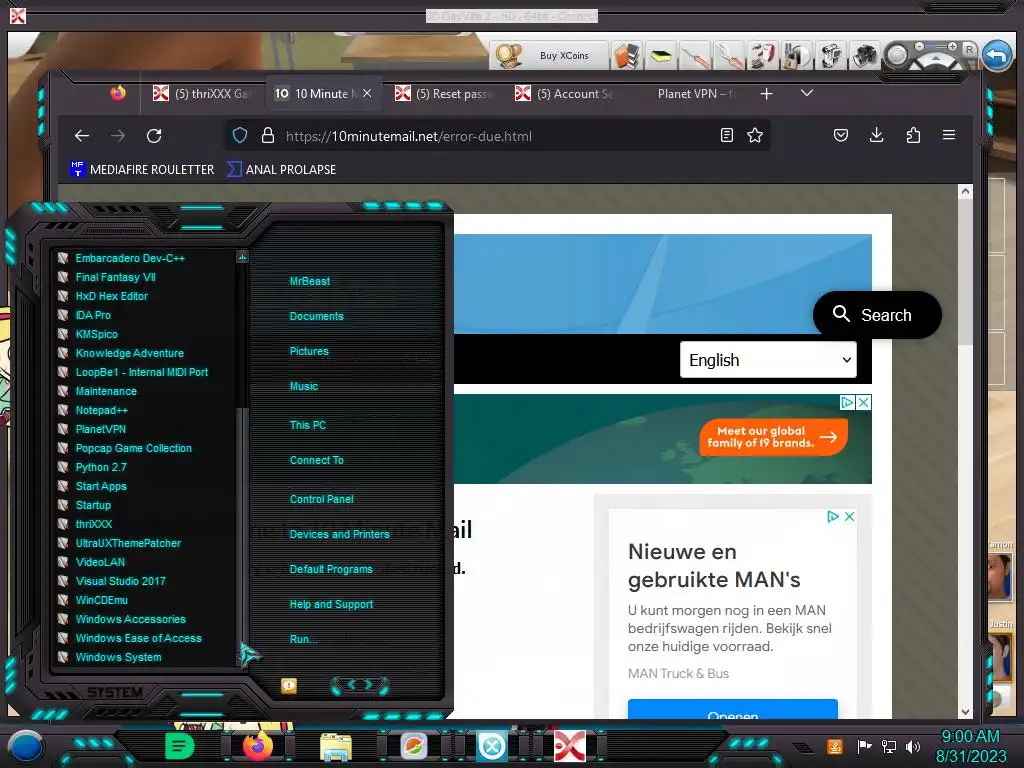Viewport: 1024px width, 768px height.
Task: Expand the Windows Accessories folder
Action: 130,619
